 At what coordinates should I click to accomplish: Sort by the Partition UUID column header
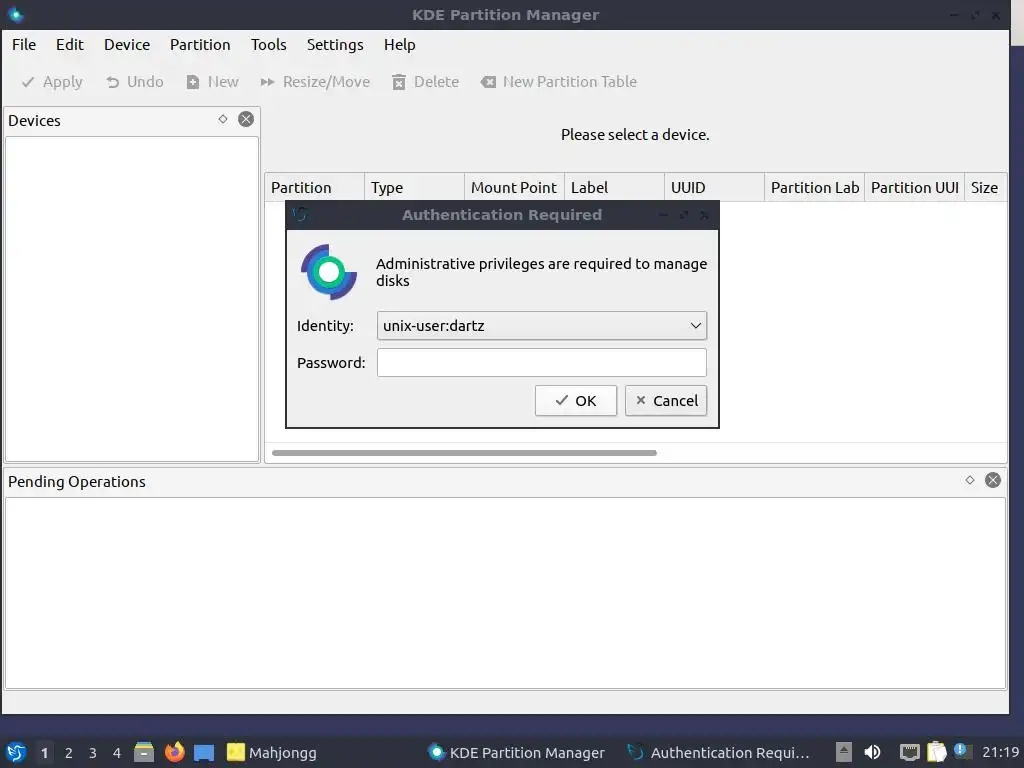tap(914, 187)
